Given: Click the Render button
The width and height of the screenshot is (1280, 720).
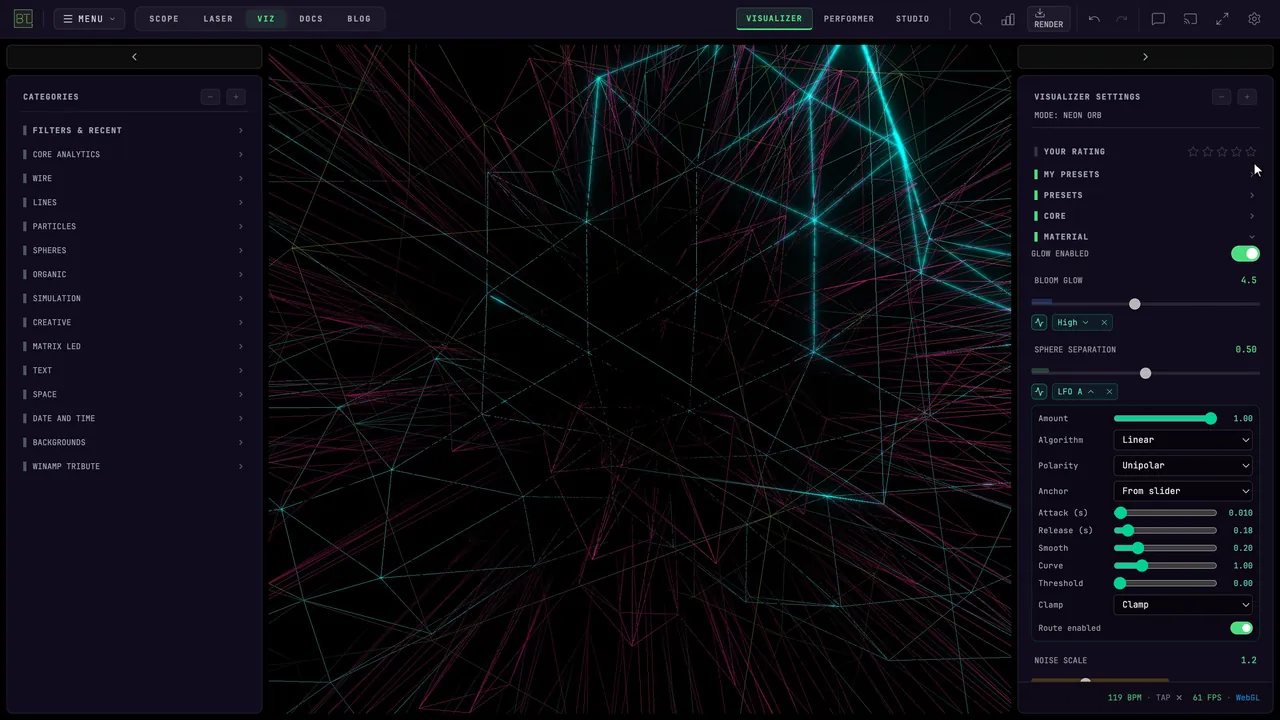Looking at the screenshot, I should (1048, 19).
